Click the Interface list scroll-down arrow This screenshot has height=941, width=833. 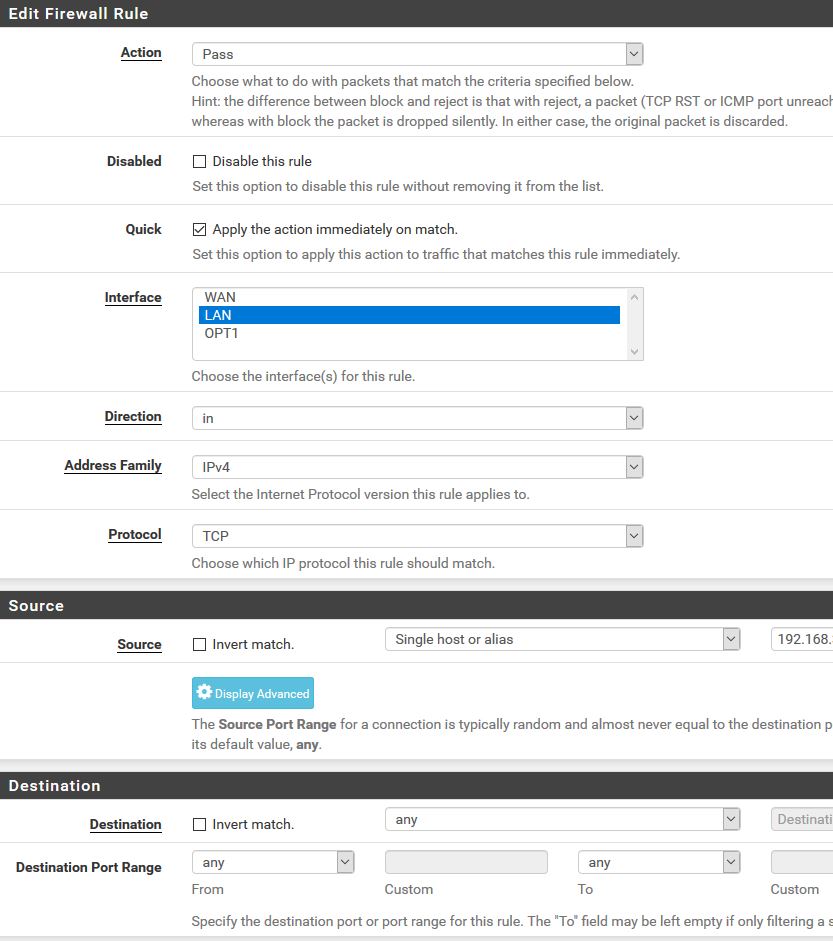click(634, 352)
